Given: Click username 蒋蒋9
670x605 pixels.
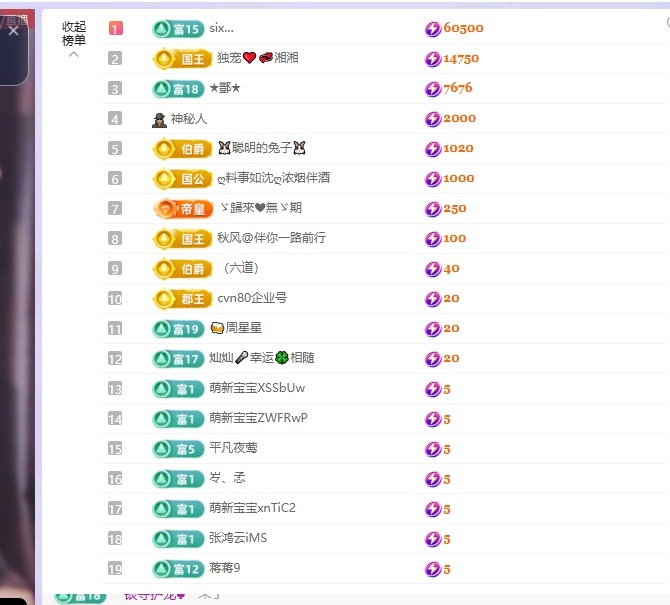Looking at the screenshot, I should pyautogui.click(x=225, y=568).
